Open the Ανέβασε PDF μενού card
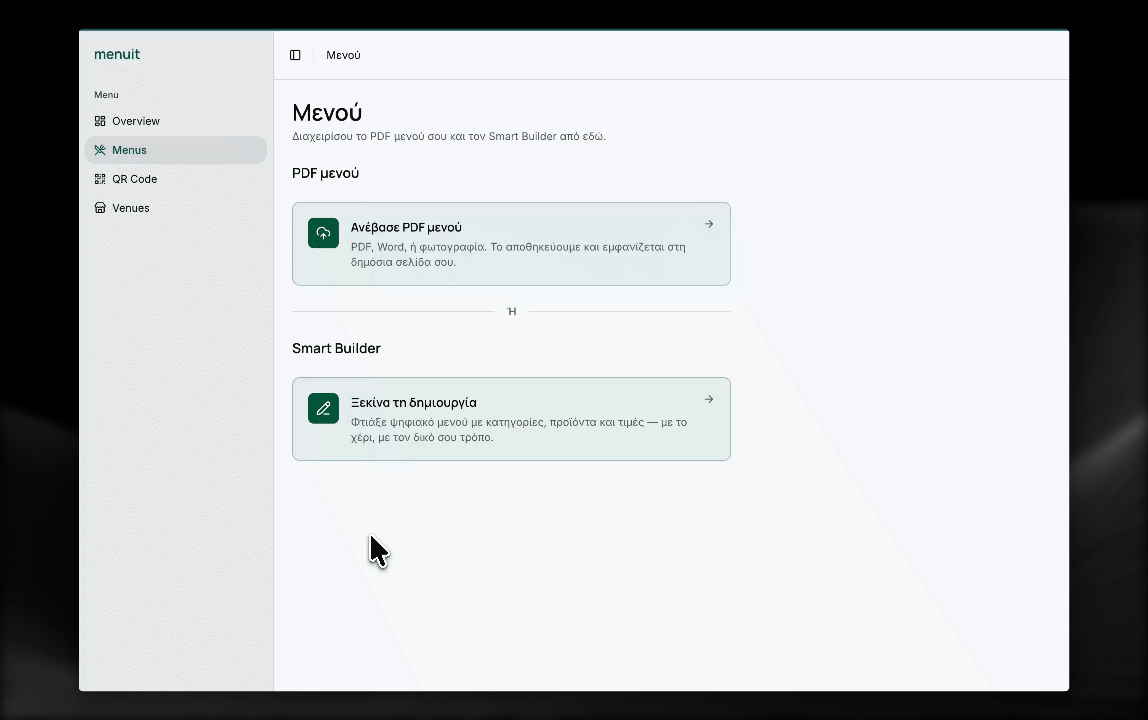 511,244
